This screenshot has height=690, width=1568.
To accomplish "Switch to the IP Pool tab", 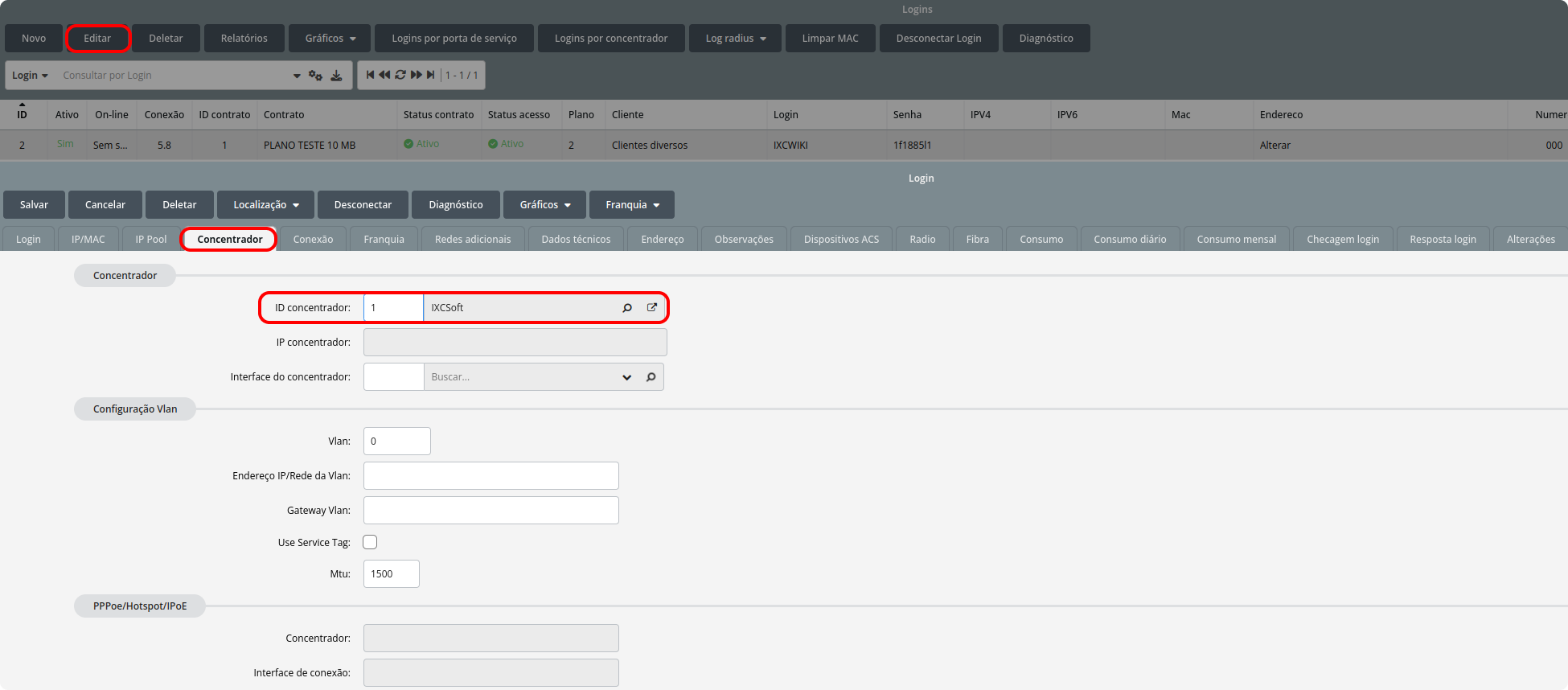I will point(151,240).
